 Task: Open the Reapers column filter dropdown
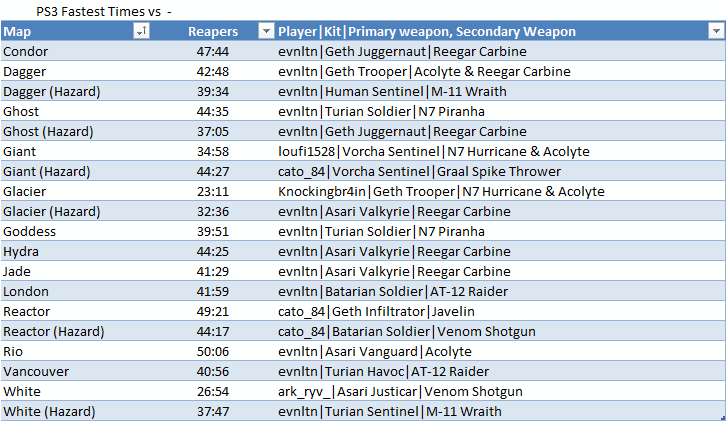tap(266, 31)
